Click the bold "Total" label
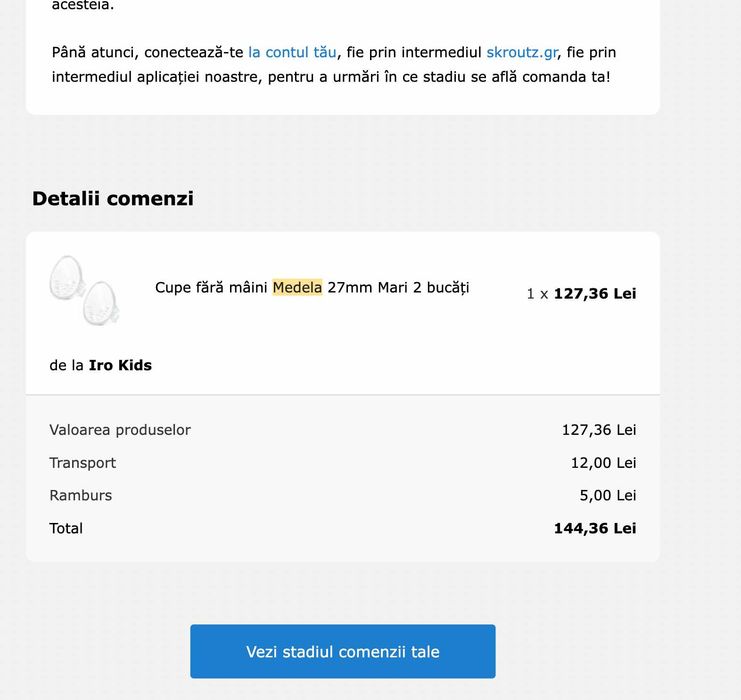 pyautogui.click(x=66, y=528)
